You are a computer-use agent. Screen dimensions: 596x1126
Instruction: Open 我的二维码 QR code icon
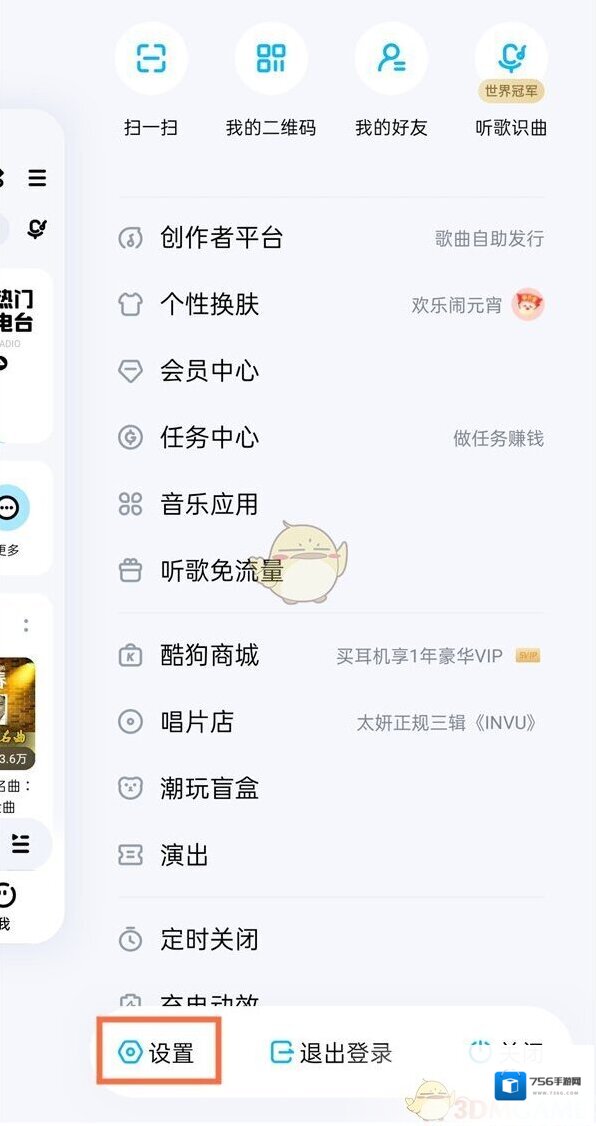[x=271, y=59]
